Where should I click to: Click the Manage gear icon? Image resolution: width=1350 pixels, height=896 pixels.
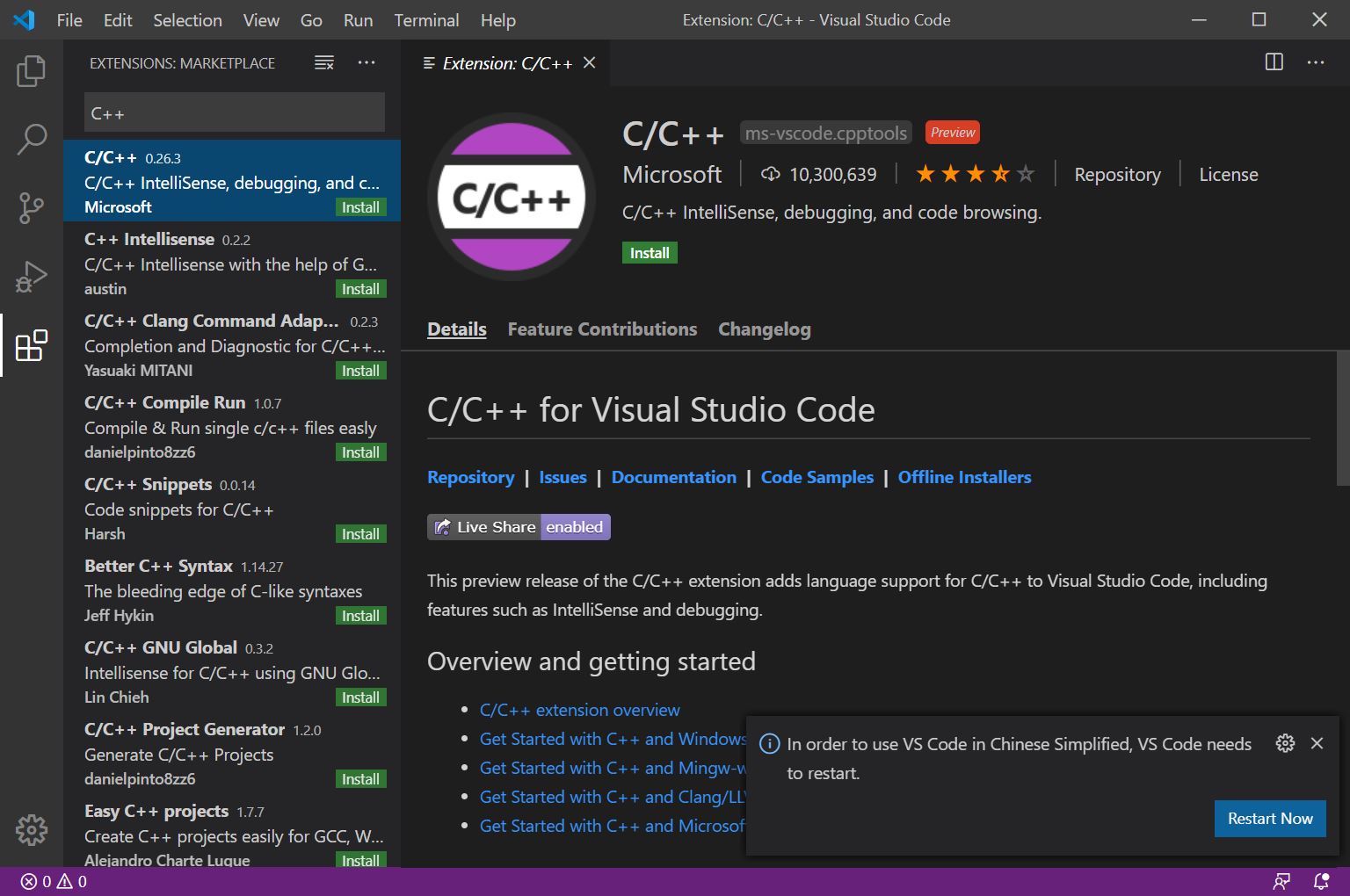click(x=31, y=829)
